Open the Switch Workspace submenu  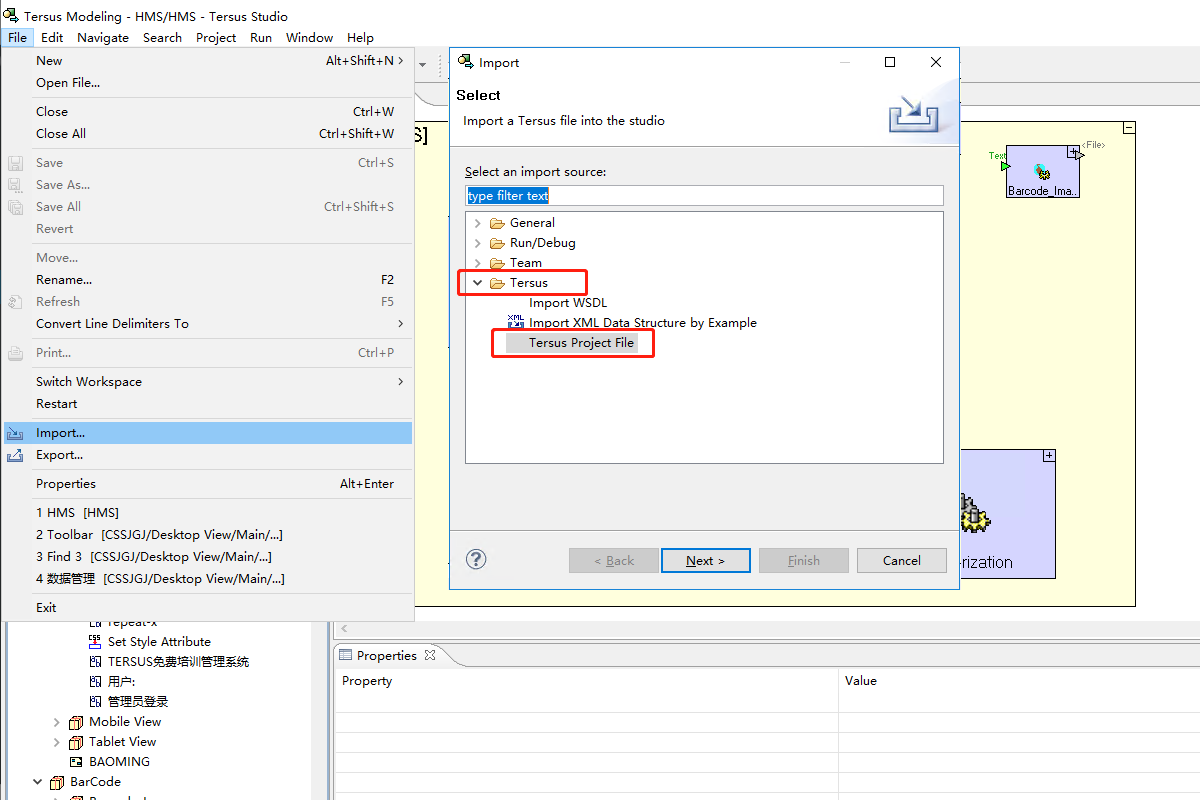208,382
